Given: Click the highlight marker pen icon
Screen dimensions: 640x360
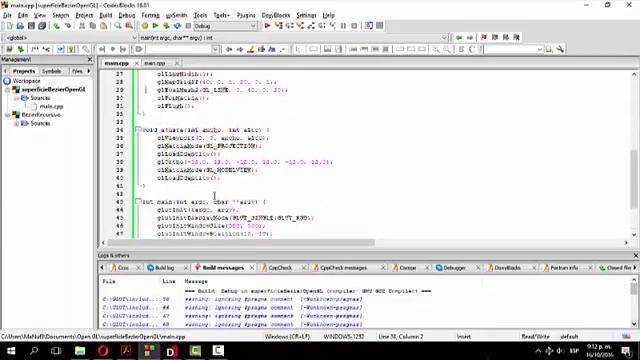Looking at the screenshot, I should [250, 49].
